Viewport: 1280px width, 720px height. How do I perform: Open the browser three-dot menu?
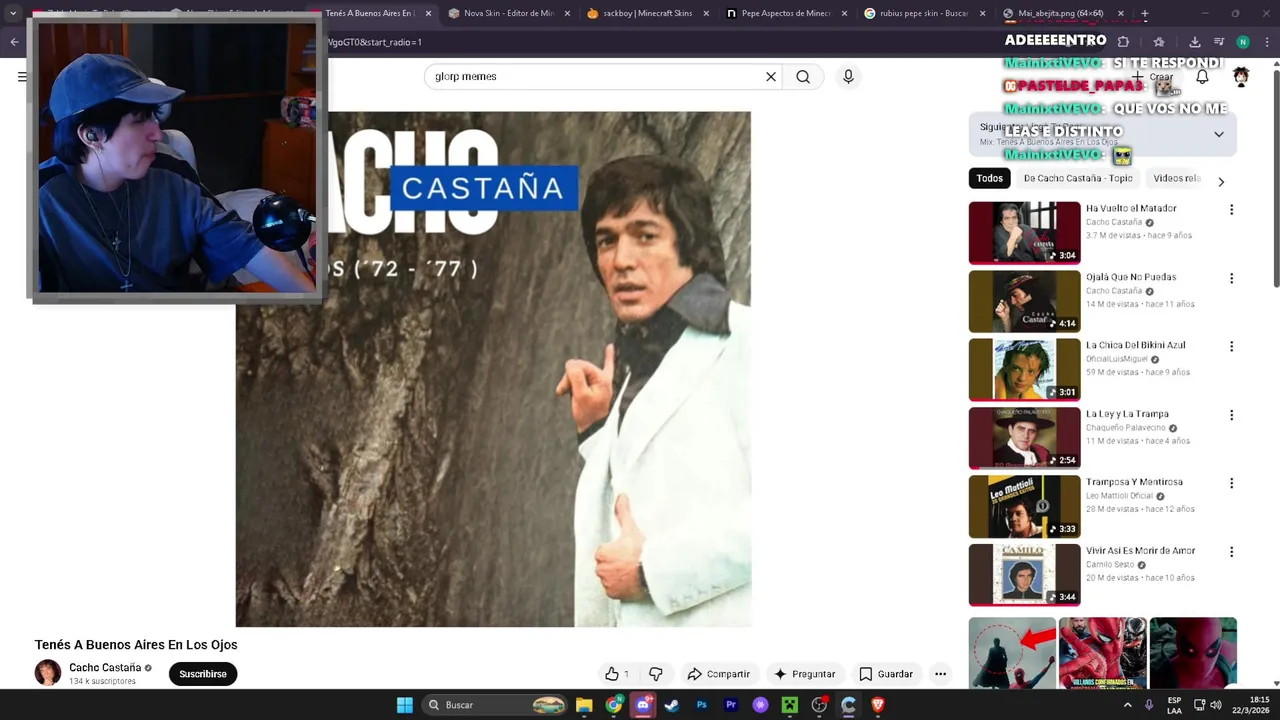(1267, 42)
